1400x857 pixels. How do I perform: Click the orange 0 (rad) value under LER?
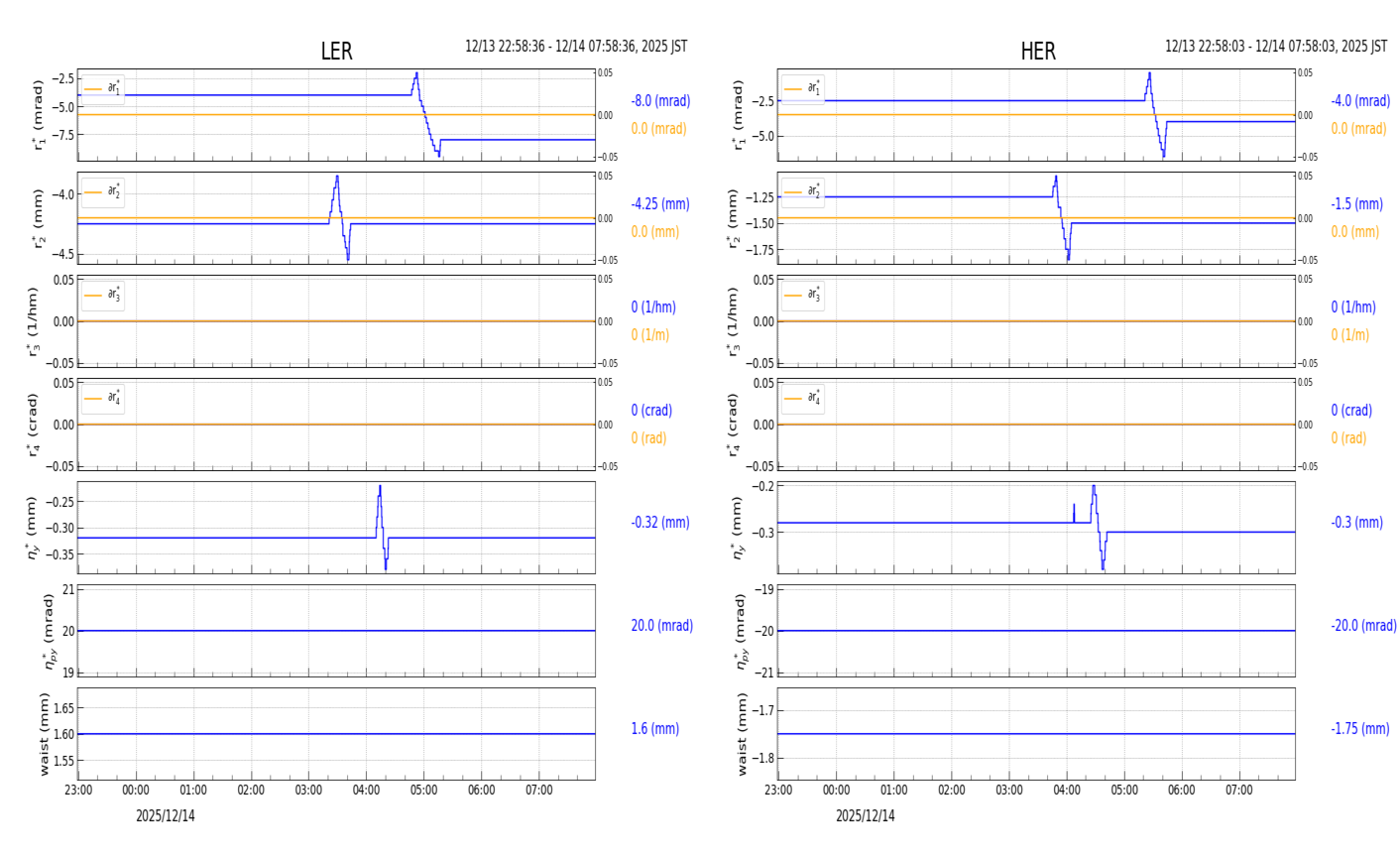tap(648, 438)
